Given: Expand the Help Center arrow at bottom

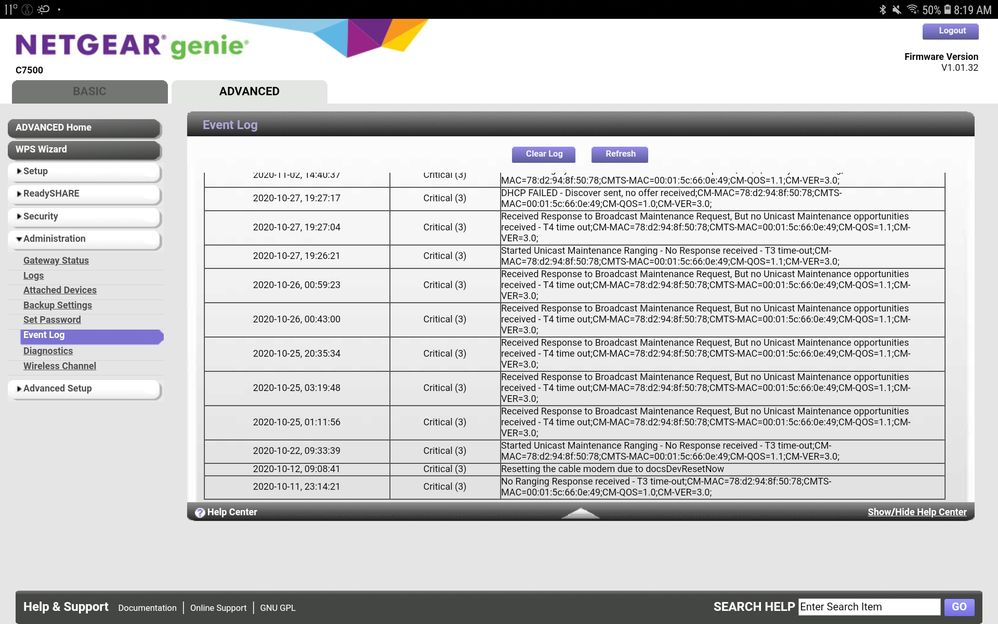Looking at the screenshot, I should [x=580, y=511].
